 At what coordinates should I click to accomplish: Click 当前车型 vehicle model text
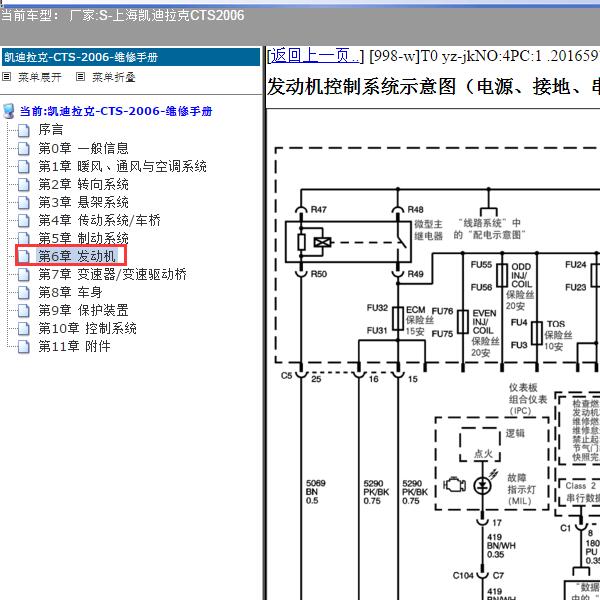122,16
